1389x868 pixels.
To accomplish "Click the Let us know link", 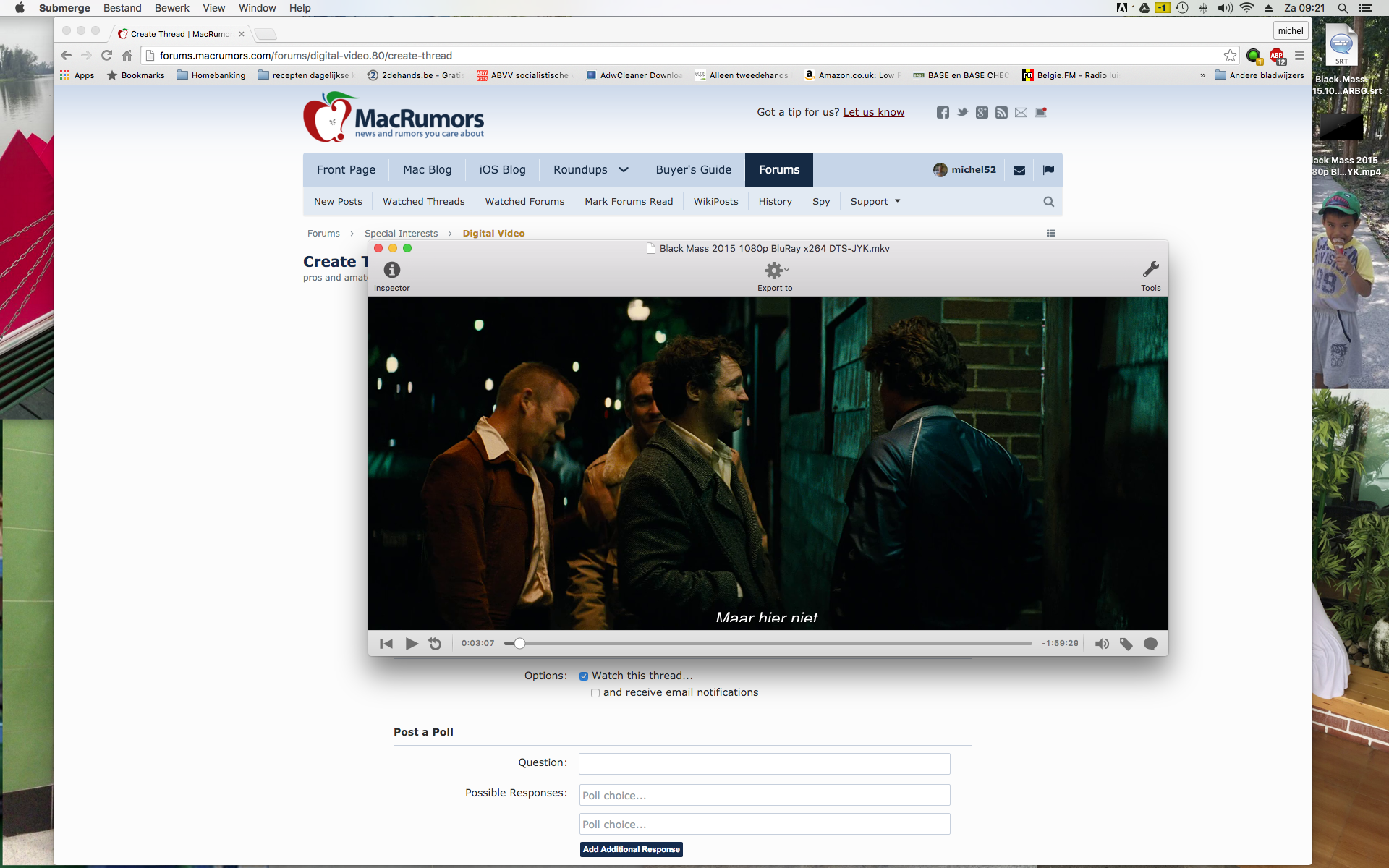I will [x=873, y=112].
